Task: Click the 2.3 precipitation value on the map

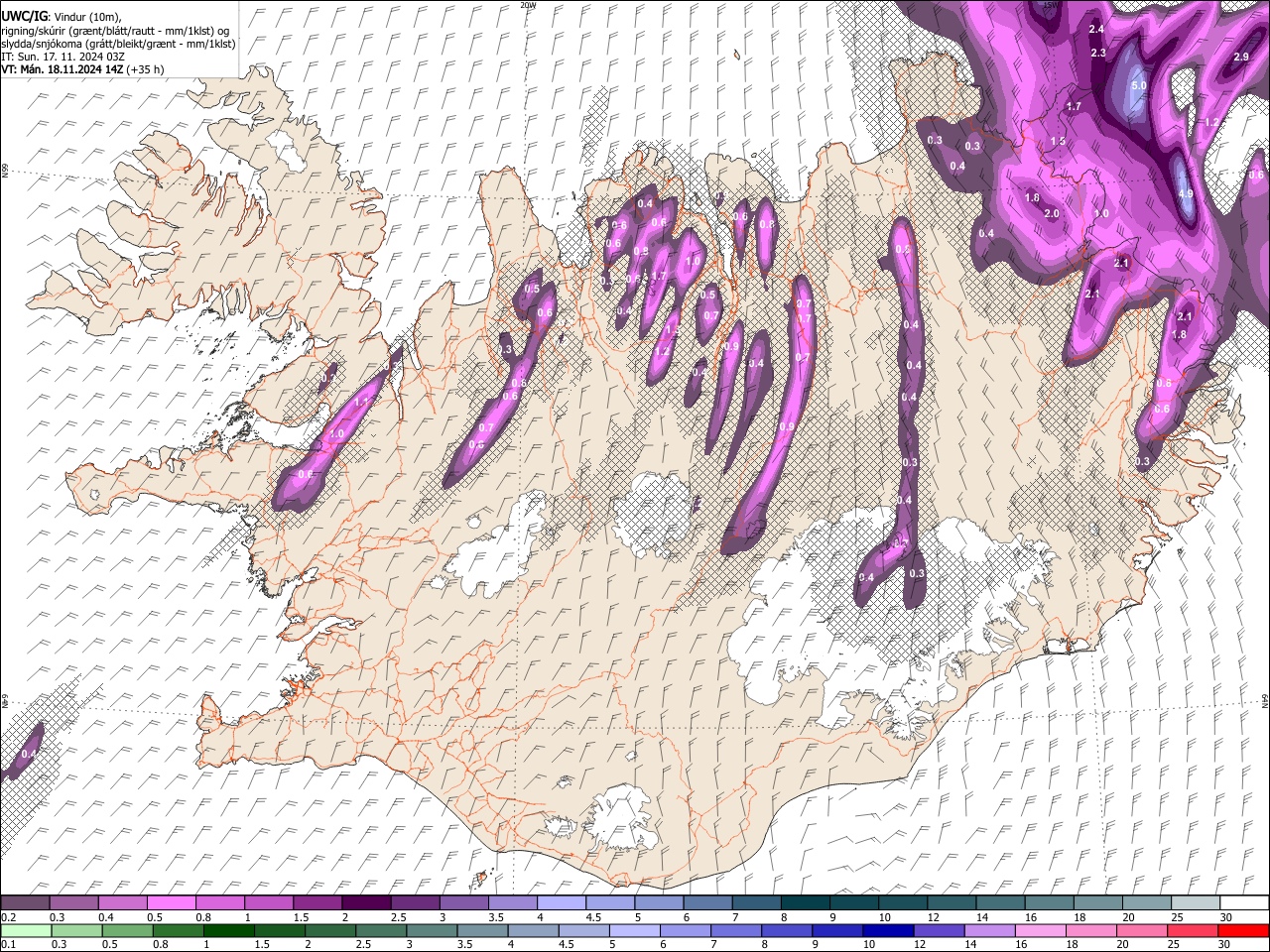Action: pyautogui.click(x=1098, y=53)
